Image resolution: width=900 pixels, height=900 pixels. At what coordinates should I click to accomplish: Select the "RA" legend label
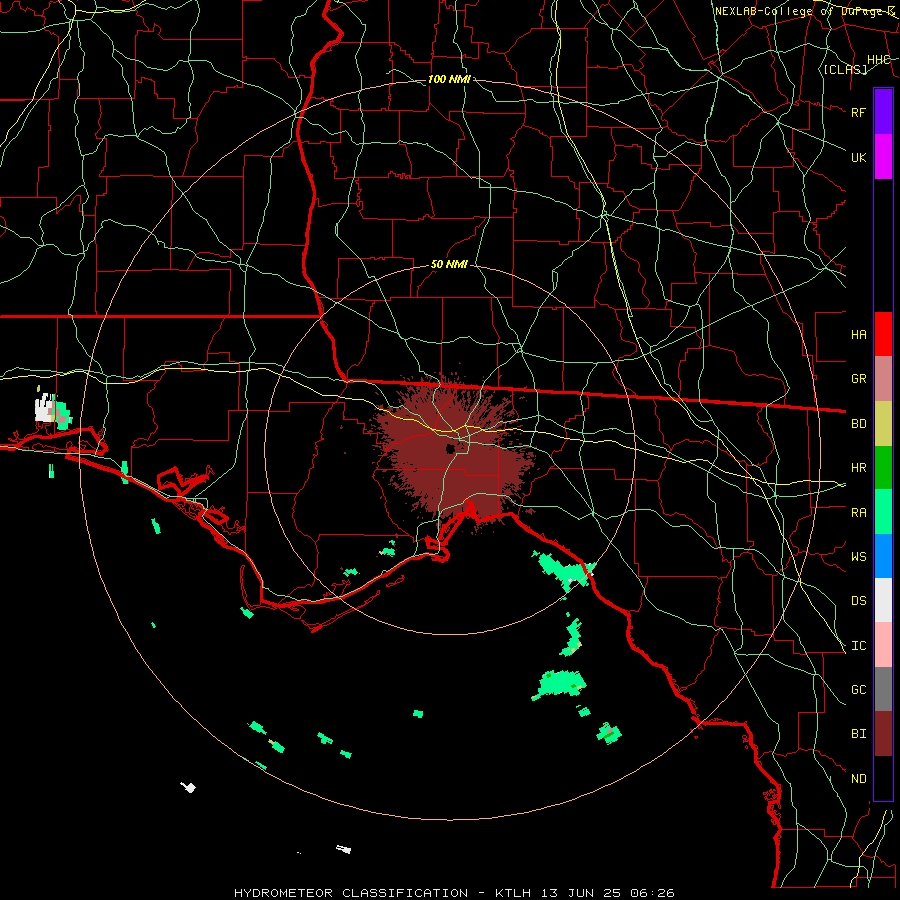click(858, 513)
